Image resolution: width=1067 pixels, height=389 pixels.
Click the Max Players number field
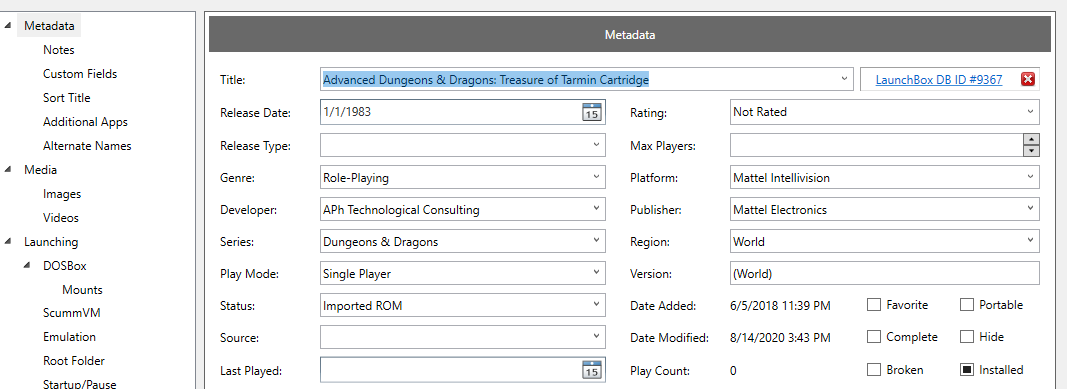coord(876,145)
